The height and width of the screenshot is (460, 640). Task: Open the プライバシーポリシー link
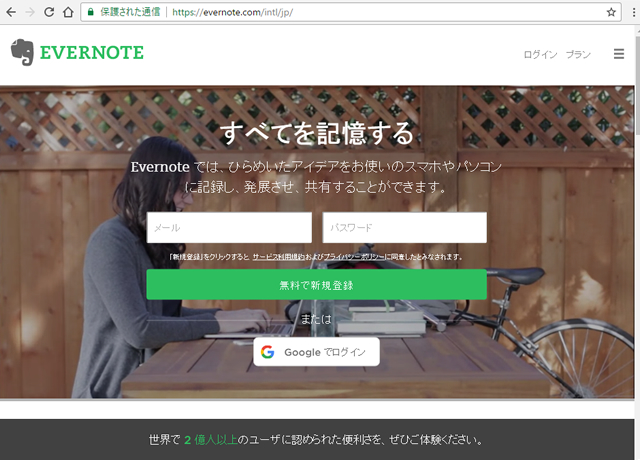pyautogui.click(x=354, y=257)
